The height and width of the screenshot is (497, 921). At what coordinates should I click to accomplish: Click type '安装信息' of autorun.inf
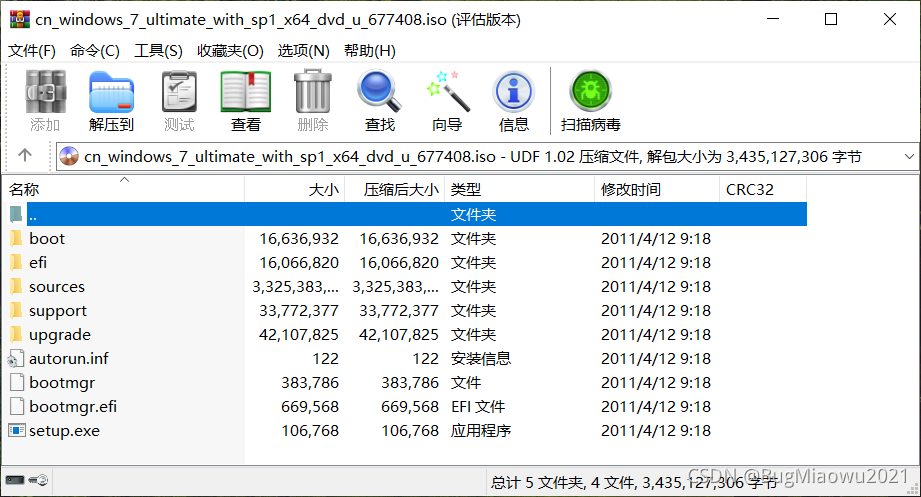click(x=481, y=358)
